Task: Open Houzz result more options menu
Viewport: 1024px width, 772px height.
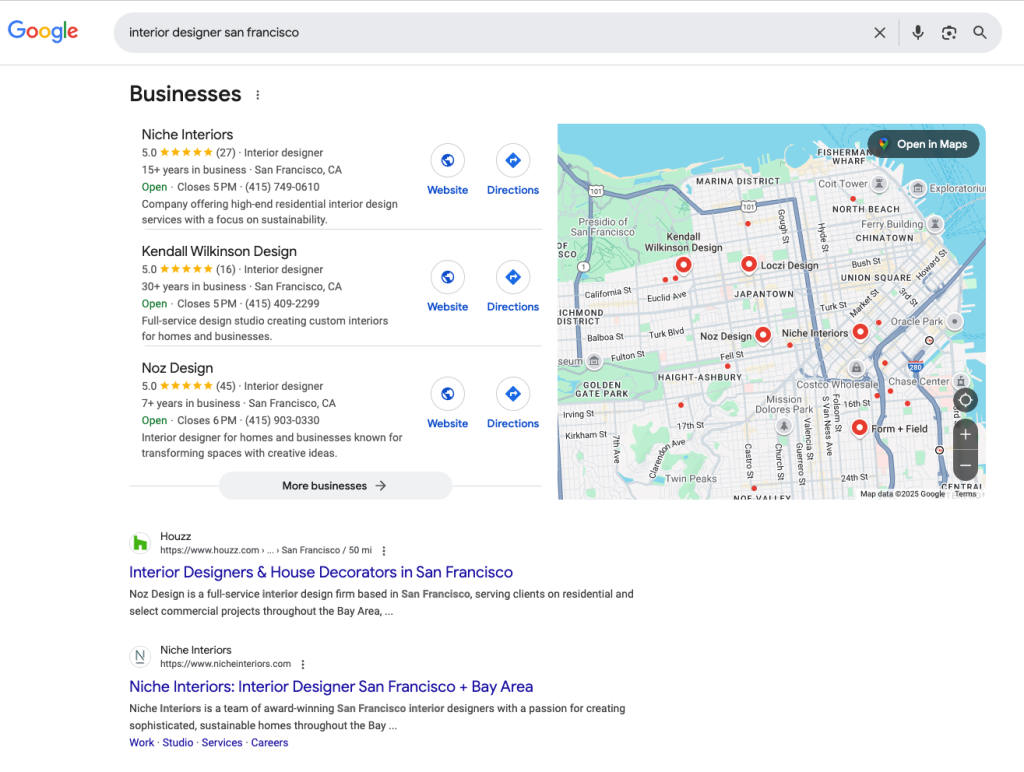Action: pyautogui.click(x=384, y=551)
